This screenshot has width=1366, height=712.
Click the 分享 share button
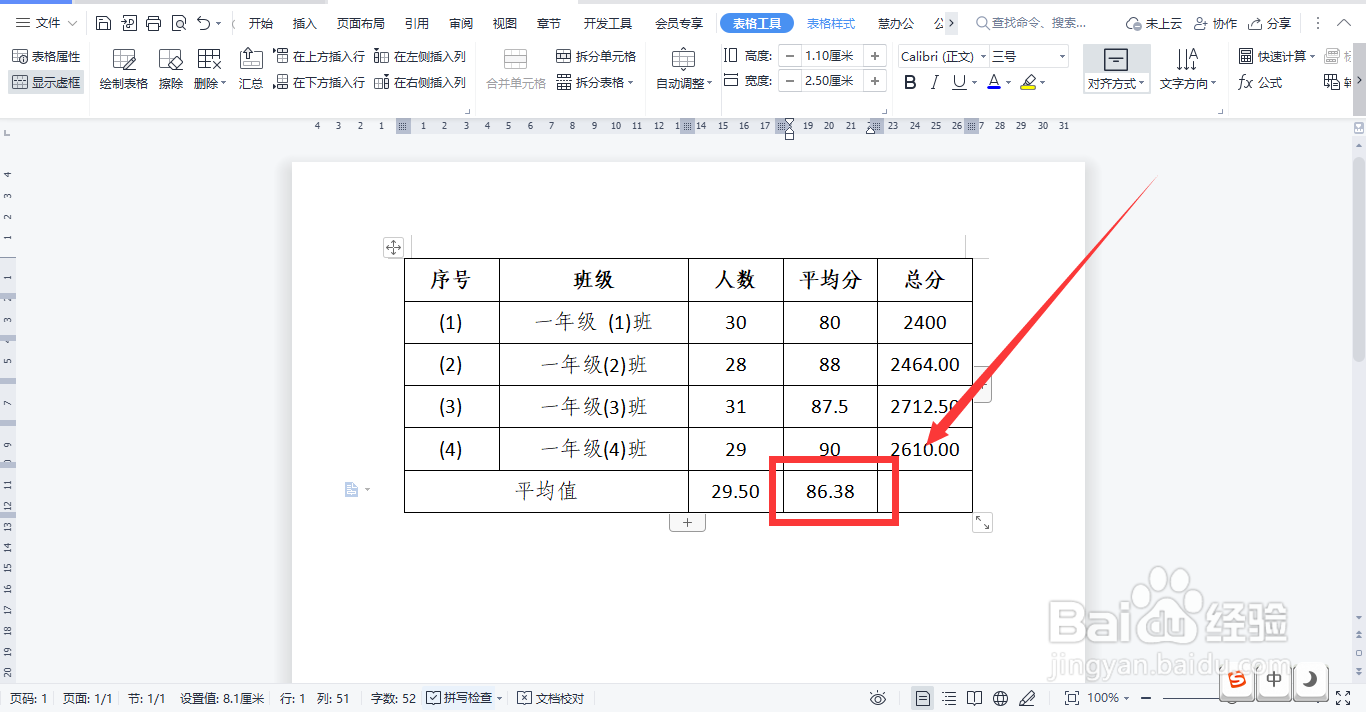click(1271, 23)
